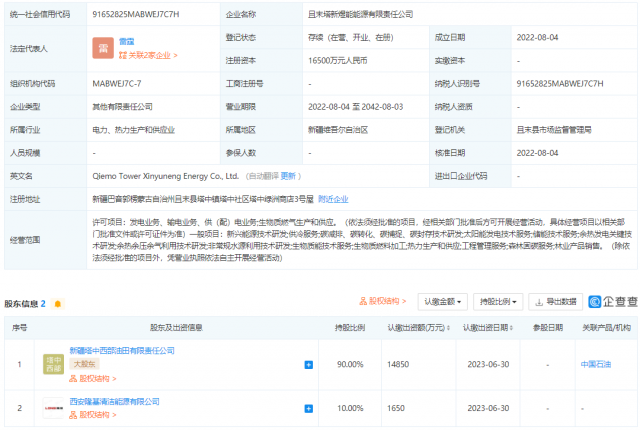Open legal representative 雷霆's profile link
The width and height of the screenshot is (640, 430).
pos(128,41)
